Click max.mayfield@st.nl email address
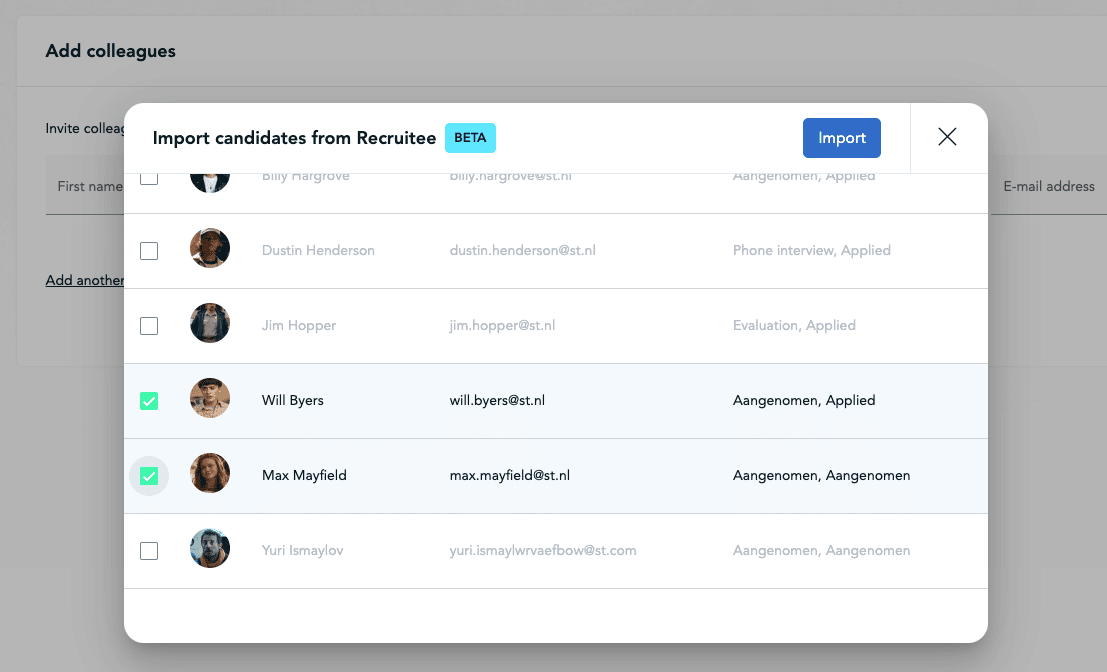 pyautogui.click(x=509, y=476)
